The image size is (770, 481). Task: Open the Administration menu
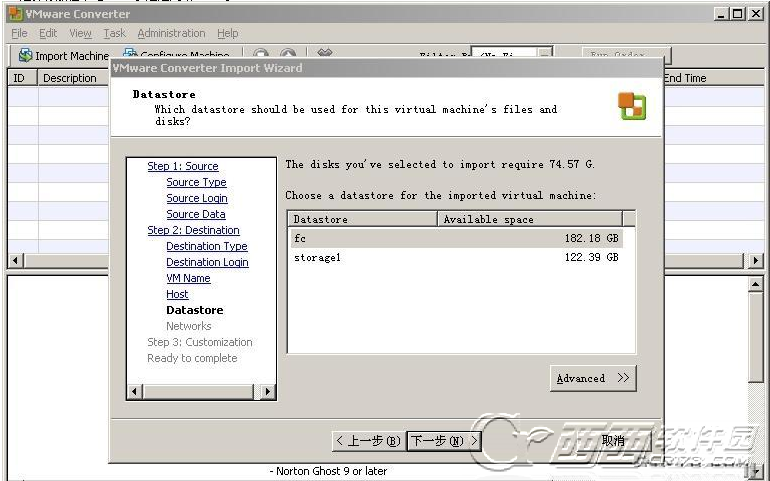click(171, 33)
